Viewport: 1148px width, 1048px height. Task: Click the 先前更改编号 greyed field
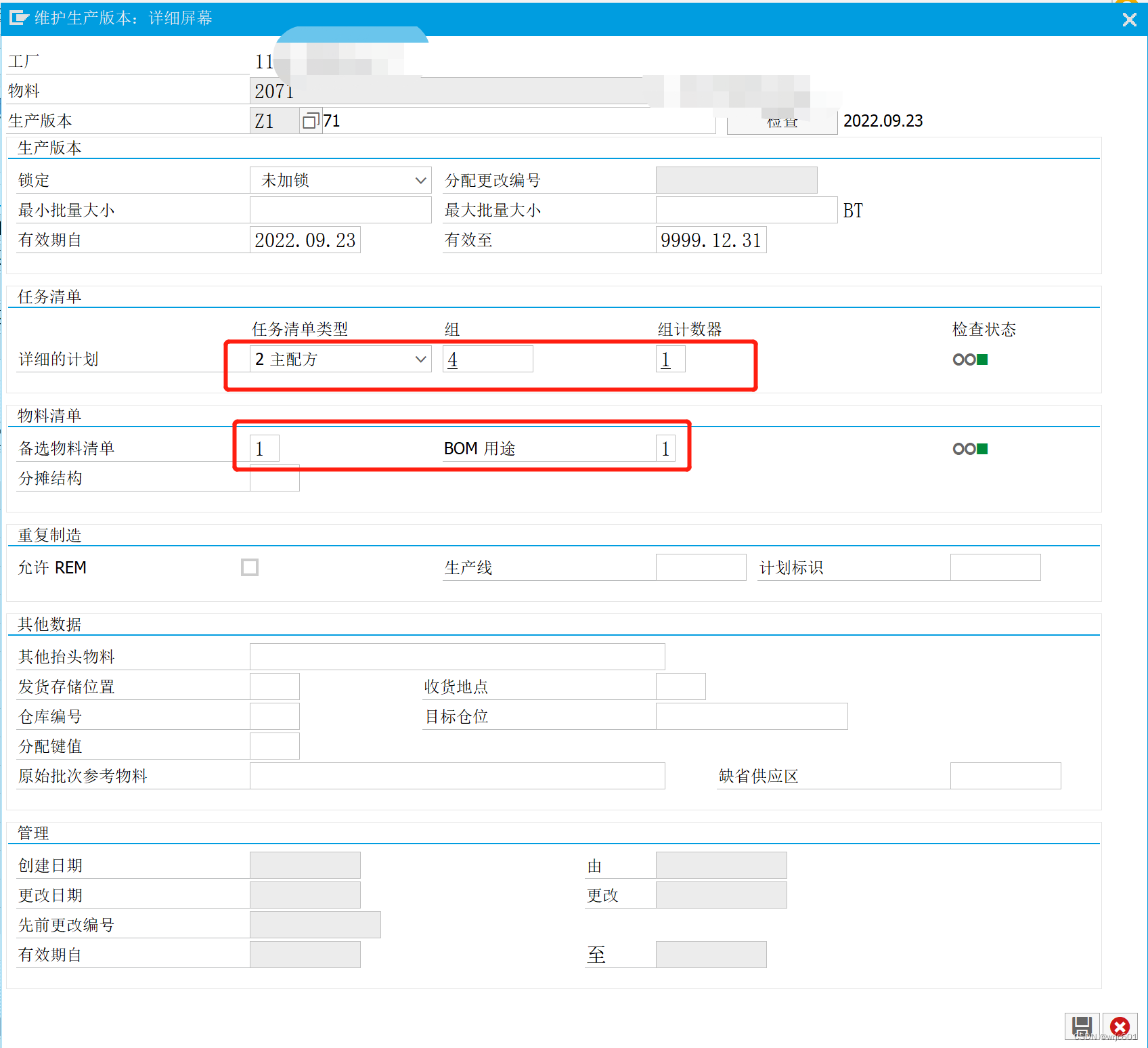pos(315,925)
